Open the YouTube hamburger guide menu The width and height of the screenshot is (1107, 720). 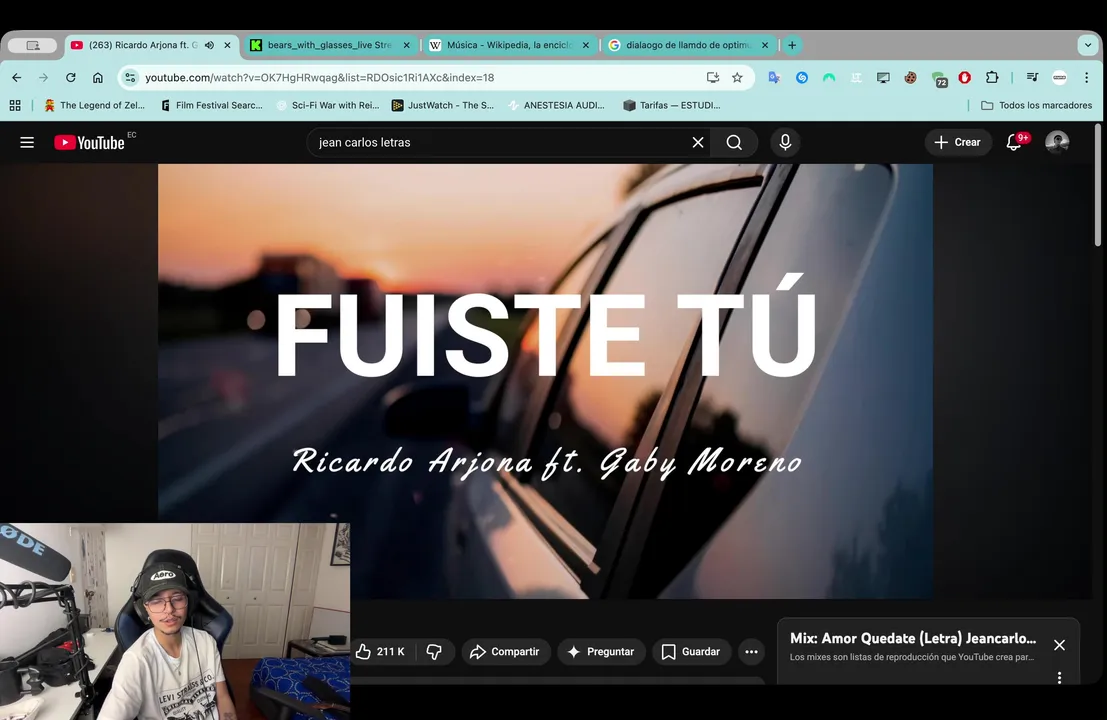(x=27, y=143)
